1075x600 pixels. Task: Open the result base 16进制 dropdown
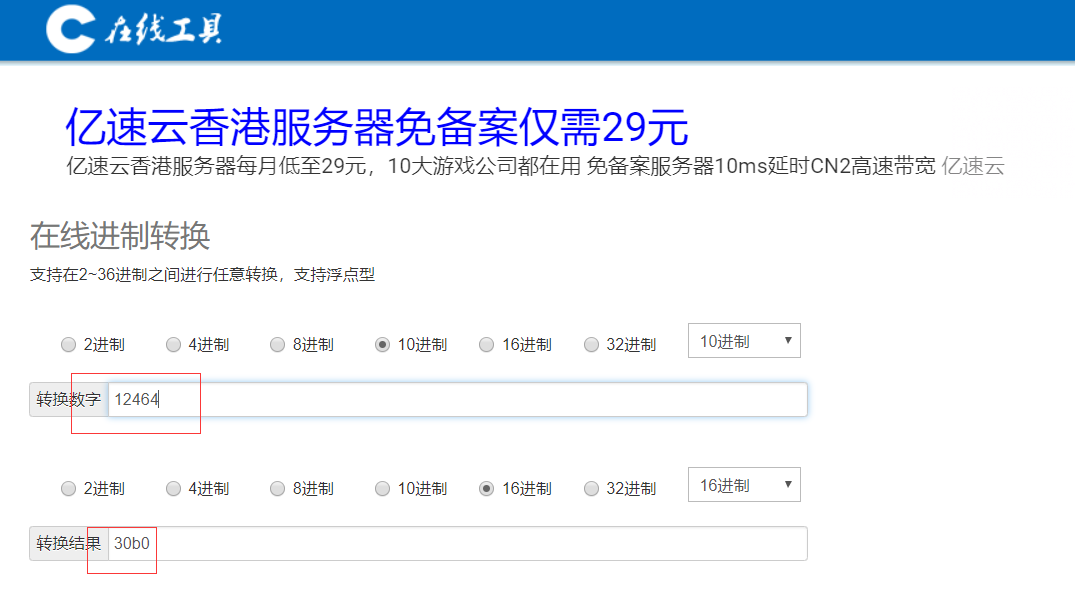[745, 485]
